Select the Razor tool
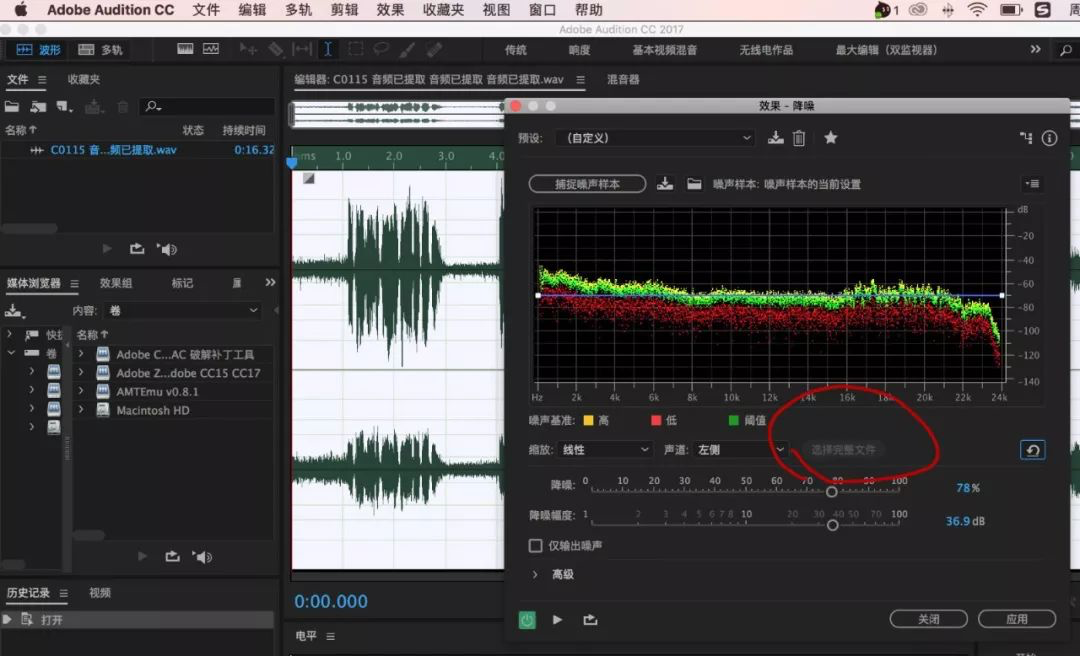 [276, 49]
